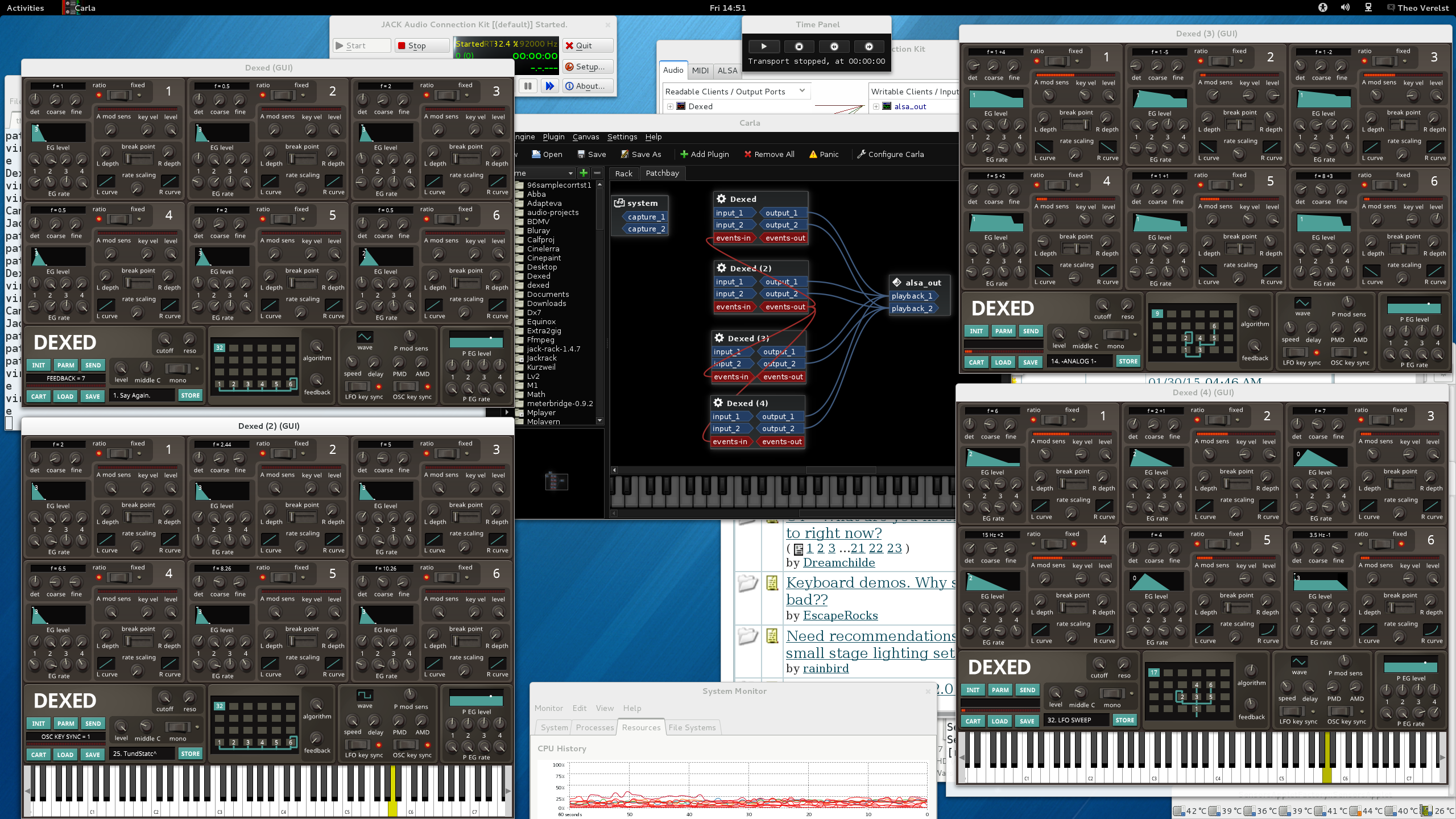Toggle LFO key sync in Dexed (GUI)
The width and height of the screenshot is (1456, 819).
(x=358, y=386)
